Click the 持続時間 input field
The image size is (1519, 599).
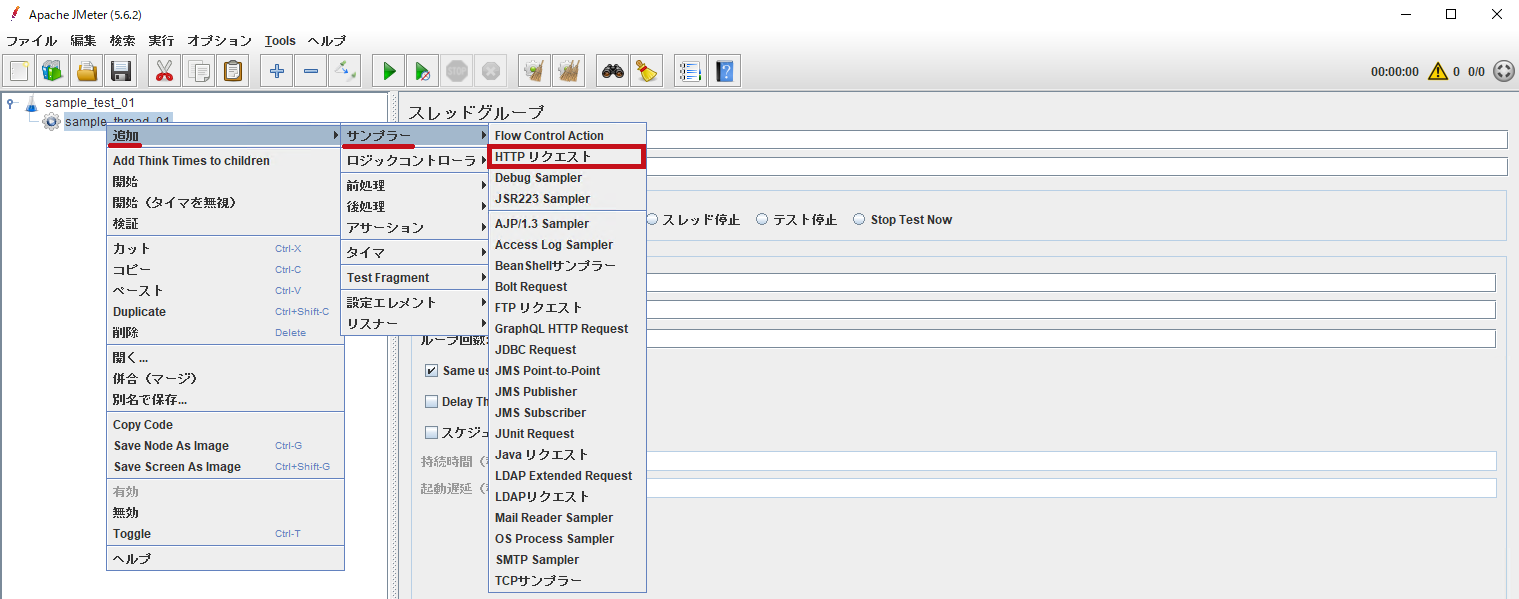pos(1072,461)
